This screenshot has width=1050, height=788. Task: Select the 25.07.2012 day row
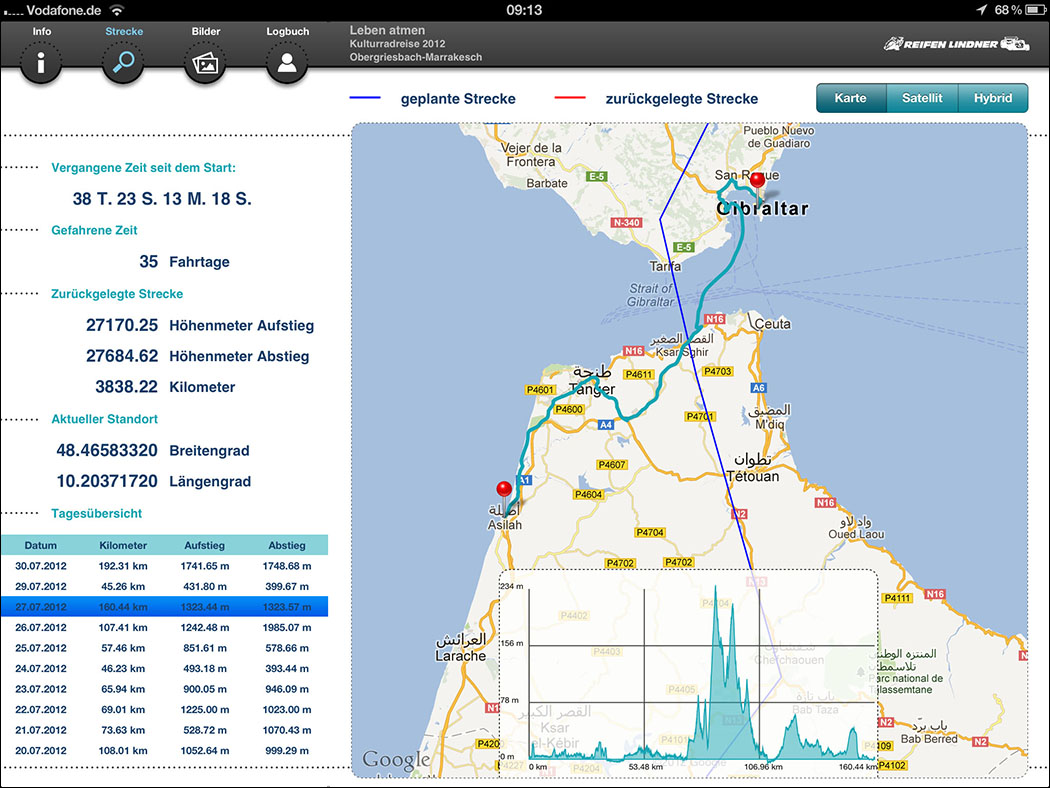tap(164, 648)
